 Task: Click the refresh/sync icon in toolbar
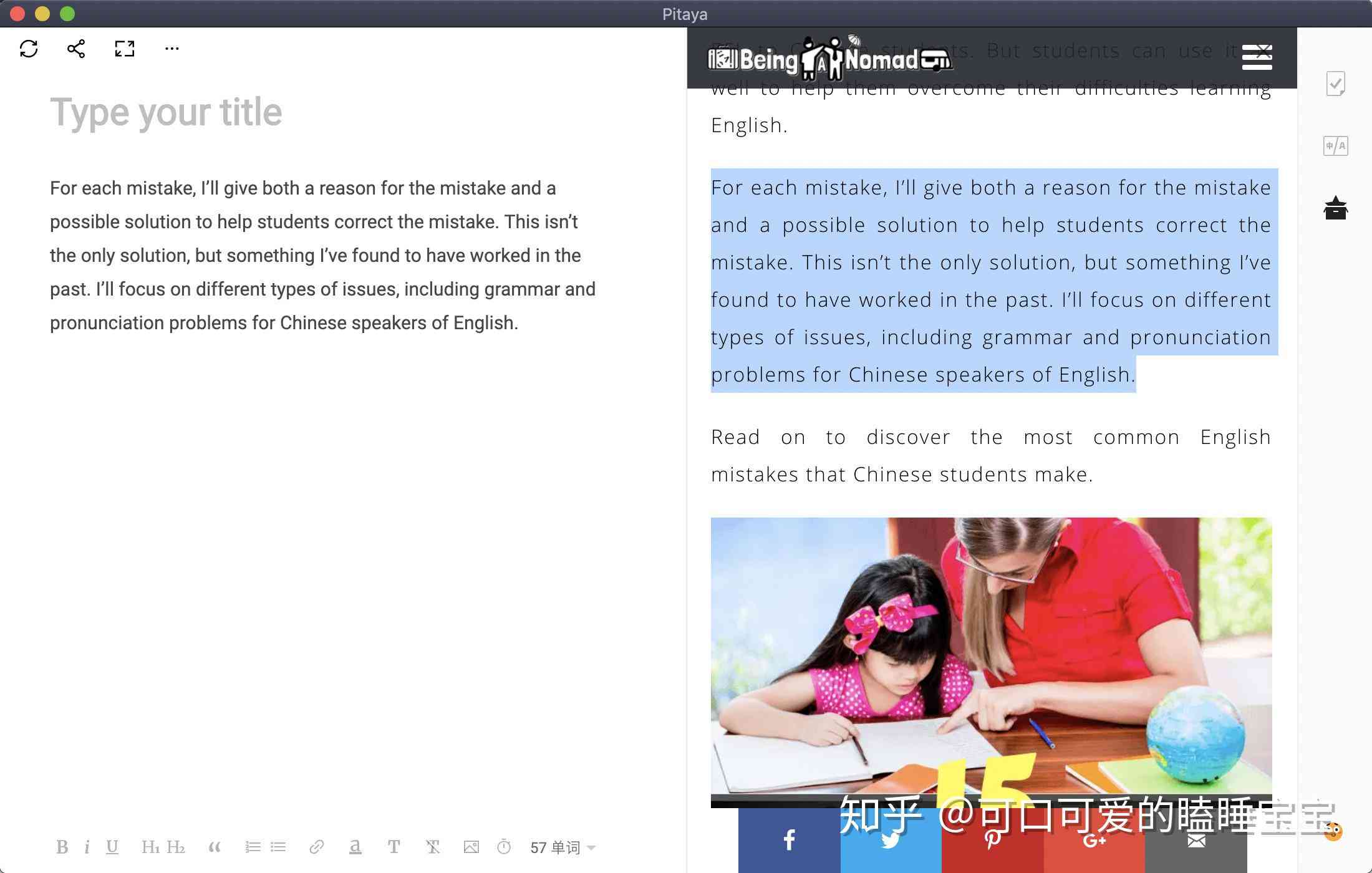tap(28, 48)
